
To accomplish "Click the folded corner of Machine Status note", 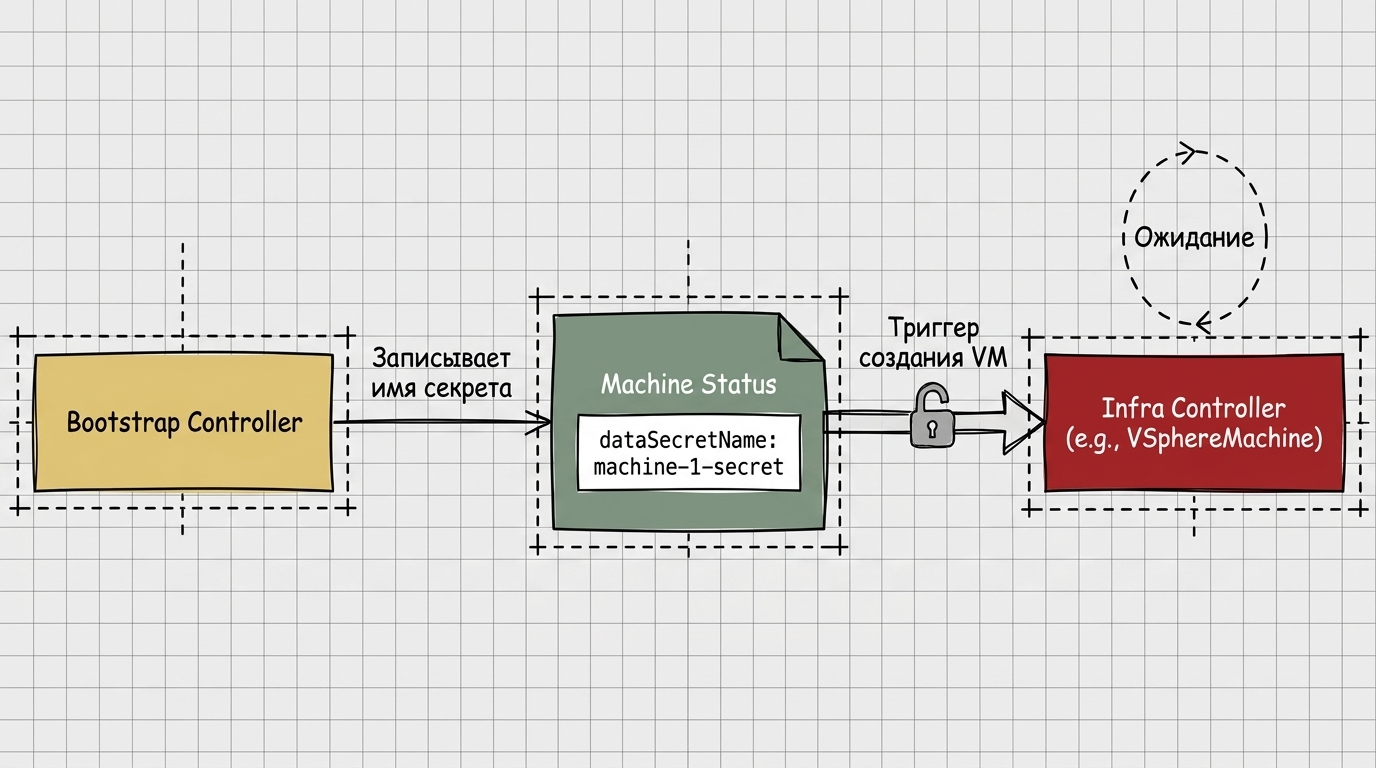I will tap(802, 337).
